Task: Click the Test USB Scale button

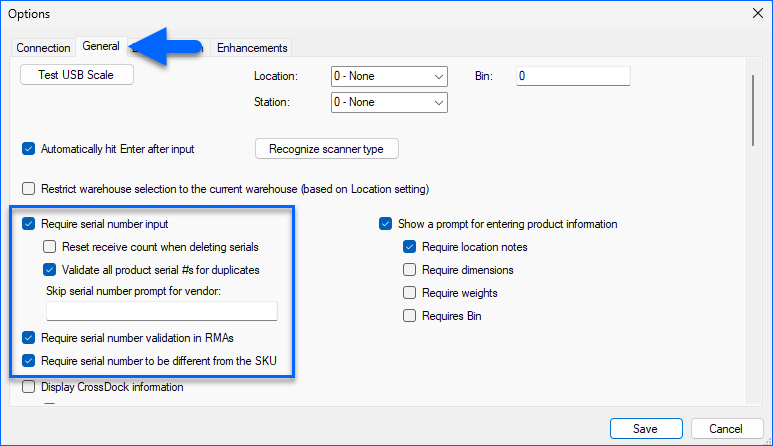Action: 77,76
